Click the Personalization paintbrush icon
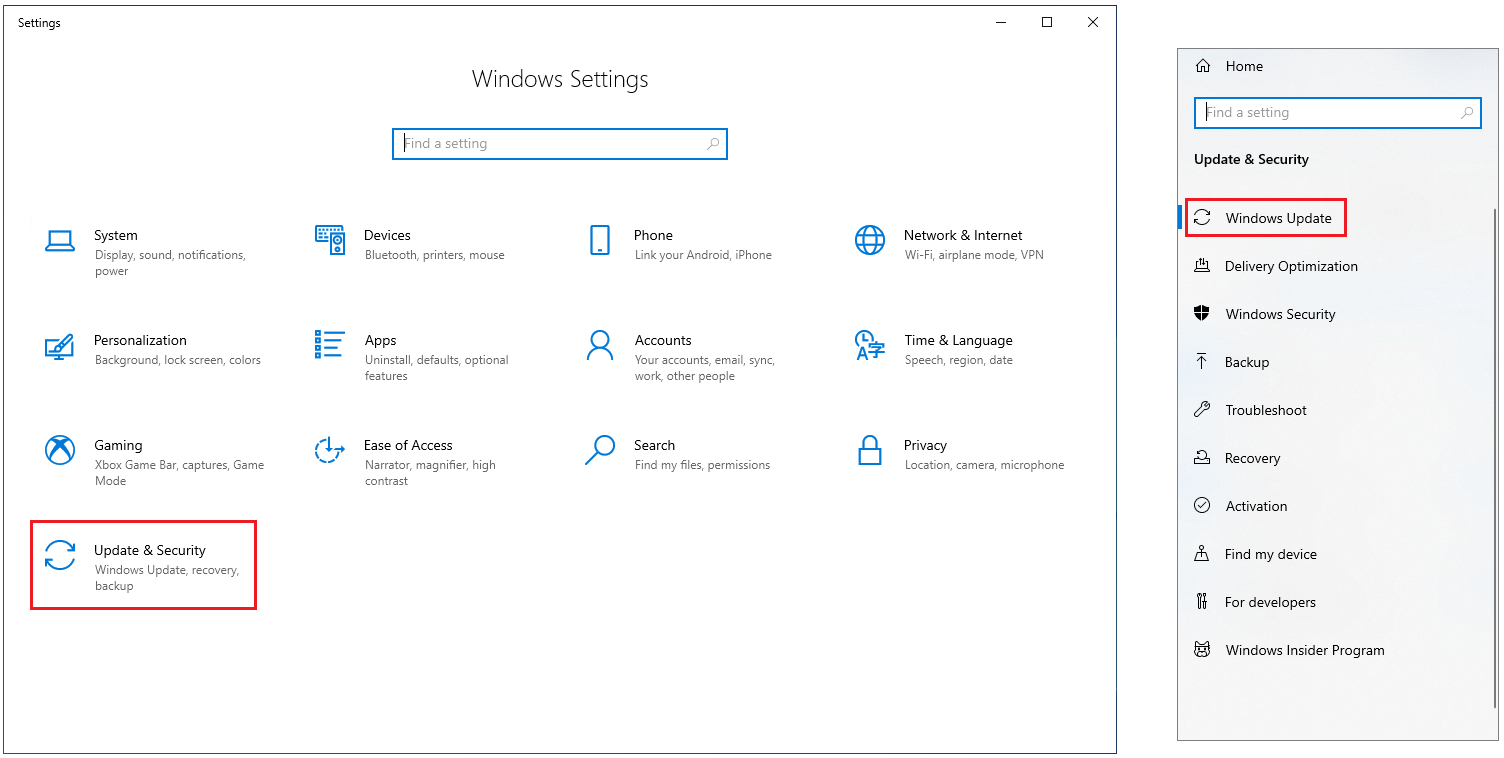This screenshot has height=758, width=1504. [60, 346]
